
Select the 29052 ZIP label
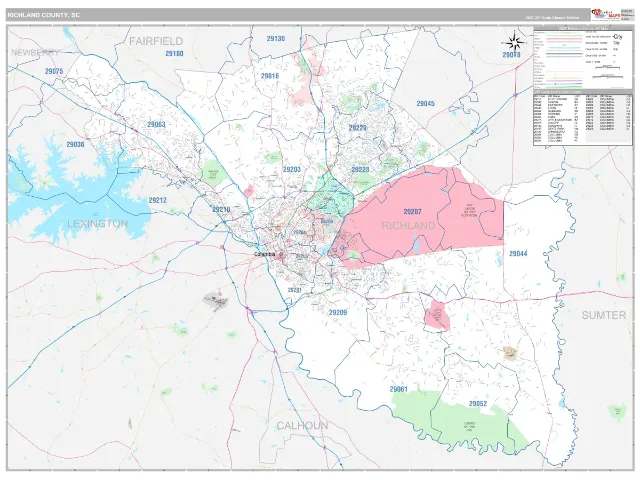click(x=478, y=403)
